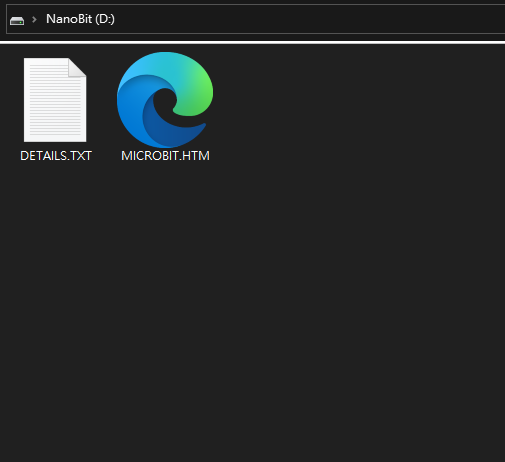Screen dimensions: 505x462
Task: Open the breadcrumb dropdown arrow before NanoBit
Action: coord(34,19)
